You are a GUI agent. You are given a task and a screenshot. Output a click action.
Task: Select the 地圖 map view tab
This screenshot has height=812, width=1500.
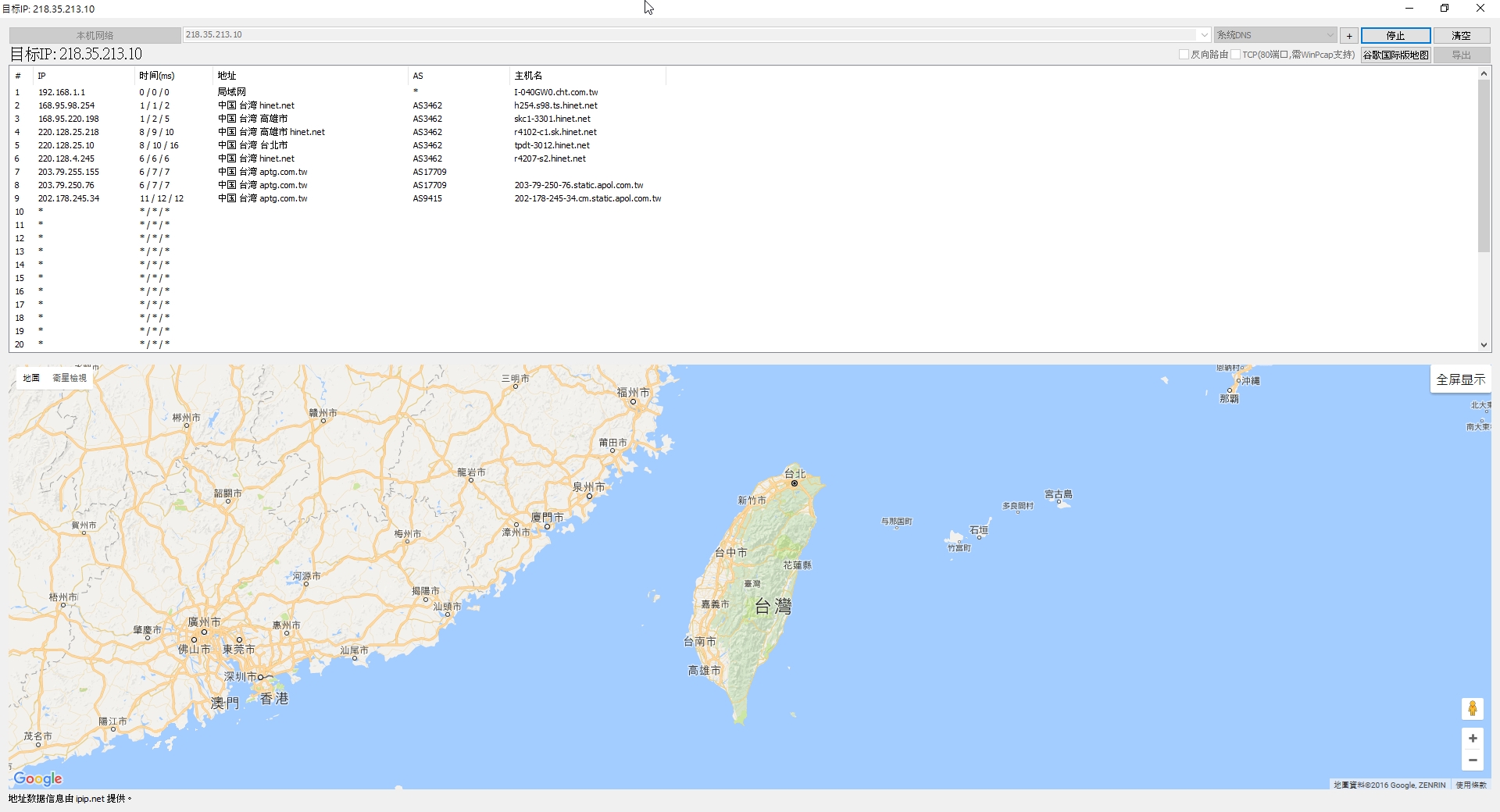(x=31, y=378)
